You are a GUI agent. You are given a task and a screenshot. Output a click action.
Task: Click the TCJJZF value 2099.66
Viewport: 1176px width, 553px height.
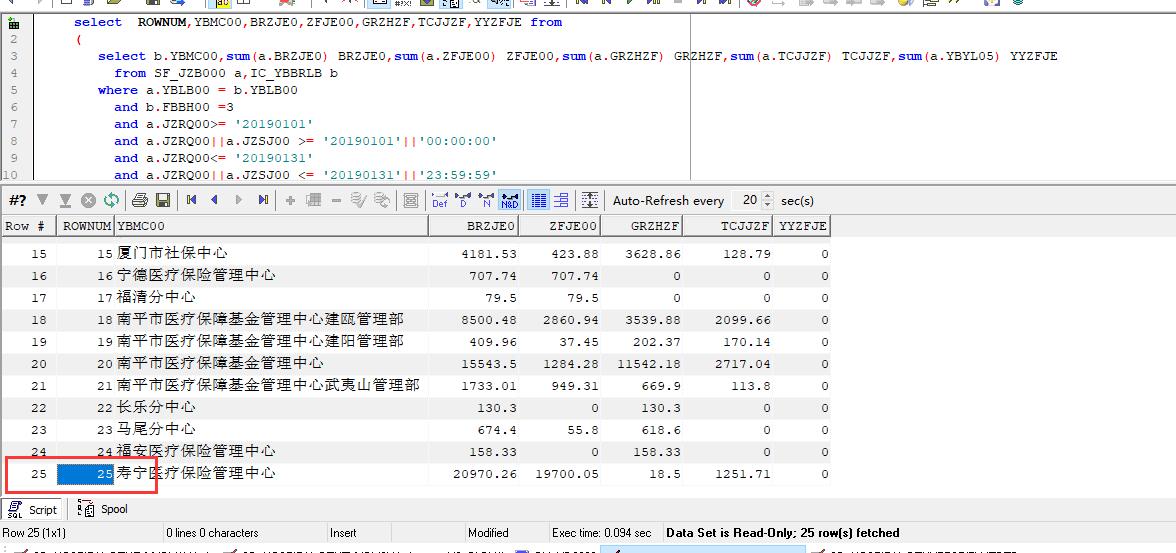point(742,320)
